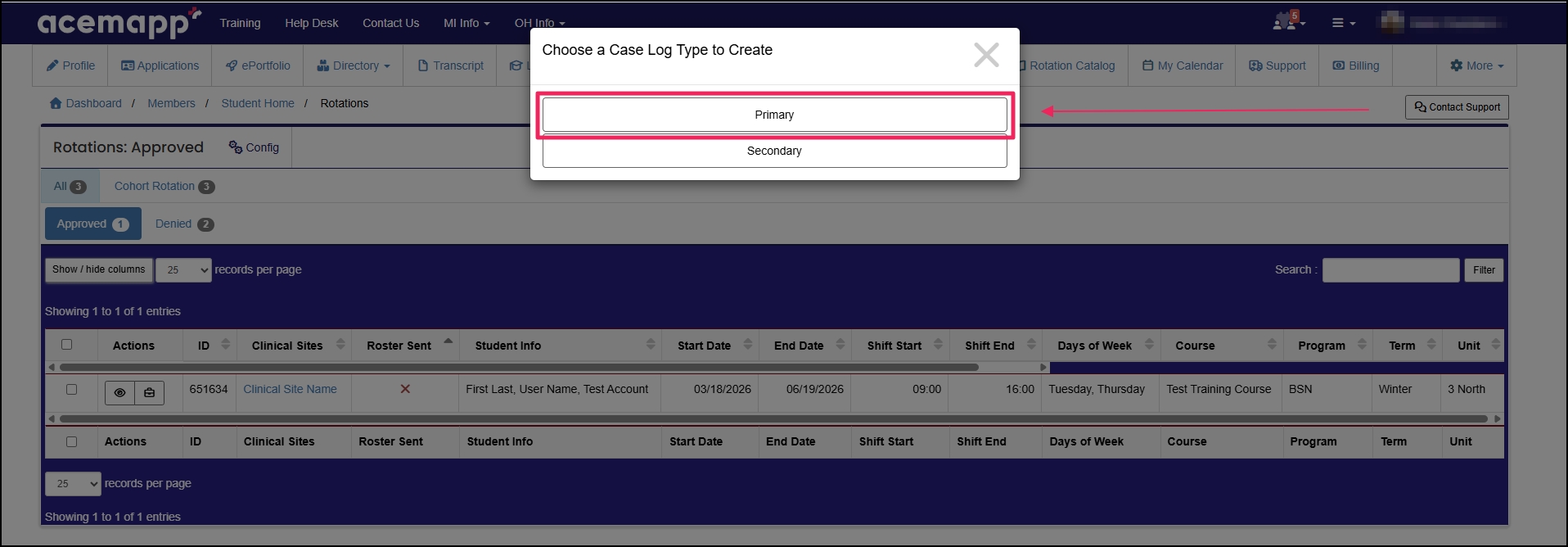Expand the More gear menu

coord(1477,66)
